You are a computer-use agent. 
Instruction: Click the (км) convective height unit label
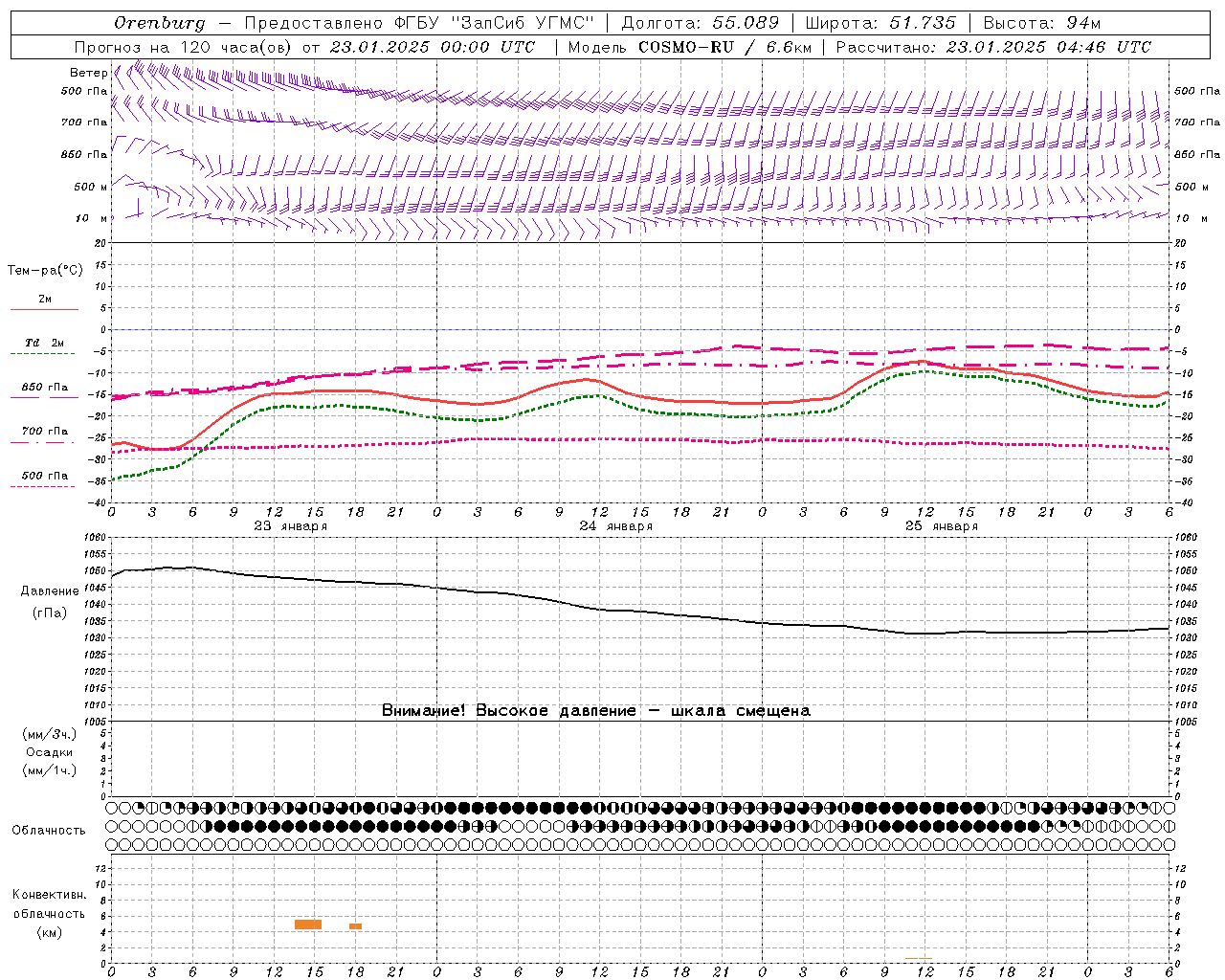(50, 932)
